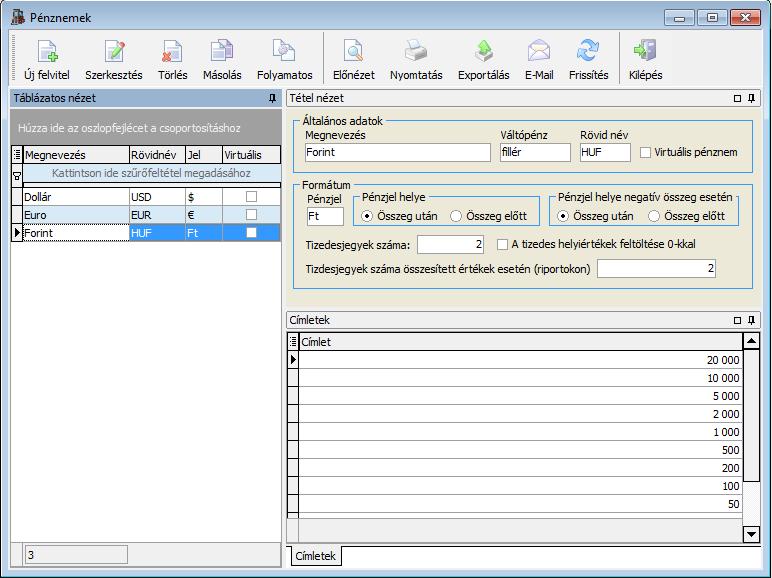
Task: Sort by Címlet column header
Action: coord(520,341)
